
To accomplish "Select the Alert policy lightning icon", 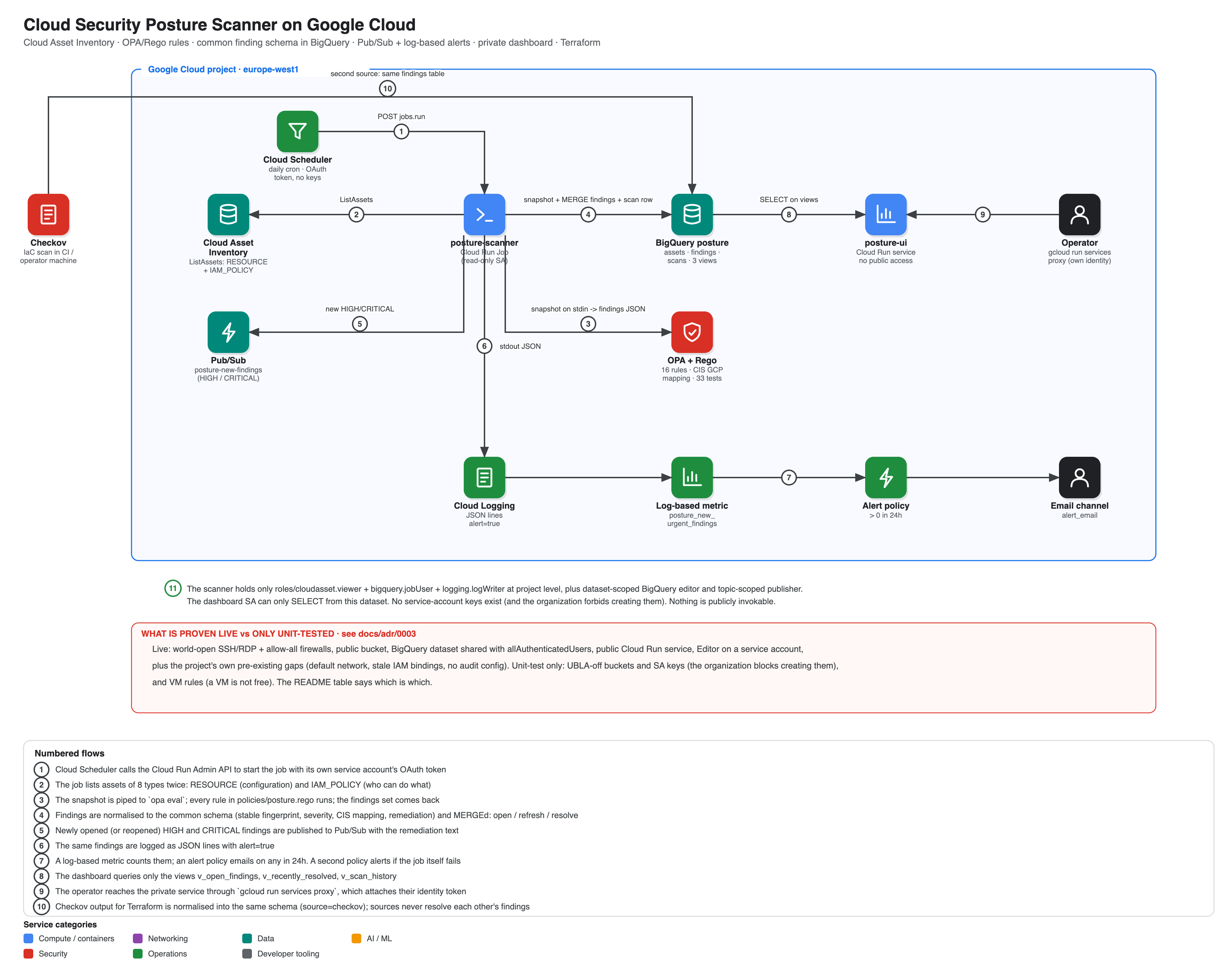I will click(x=886, y=477).
